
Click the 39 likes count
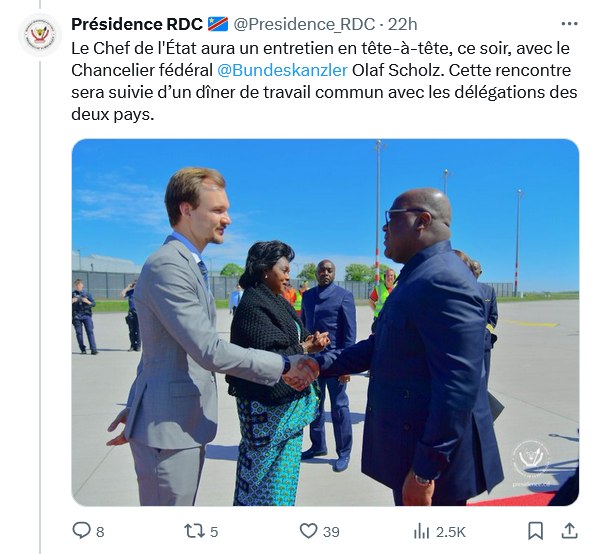331,532
